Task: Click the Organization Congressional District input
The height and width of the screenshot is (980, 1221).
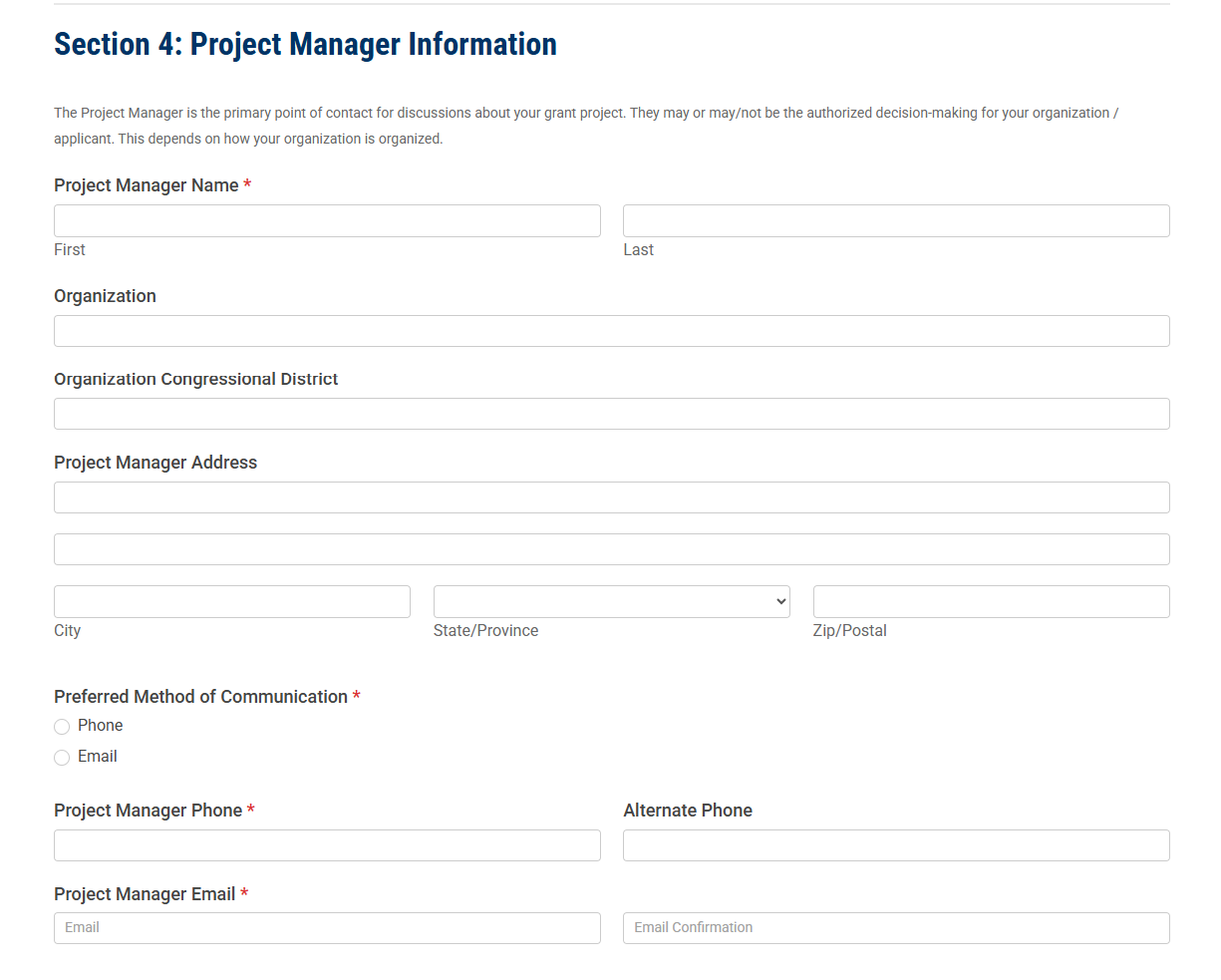Action: [611, 414]
